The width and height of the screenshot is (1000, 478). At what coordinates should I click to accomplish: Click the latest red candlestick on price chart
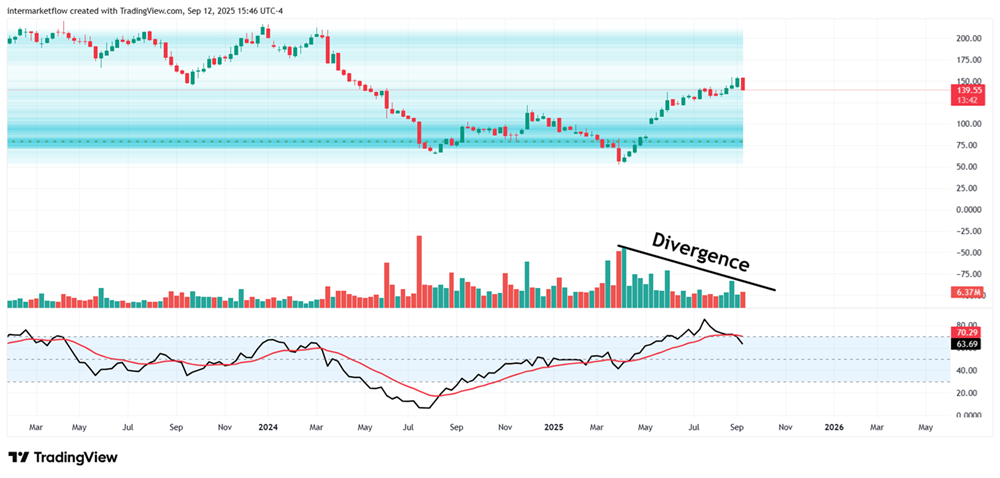742,85
